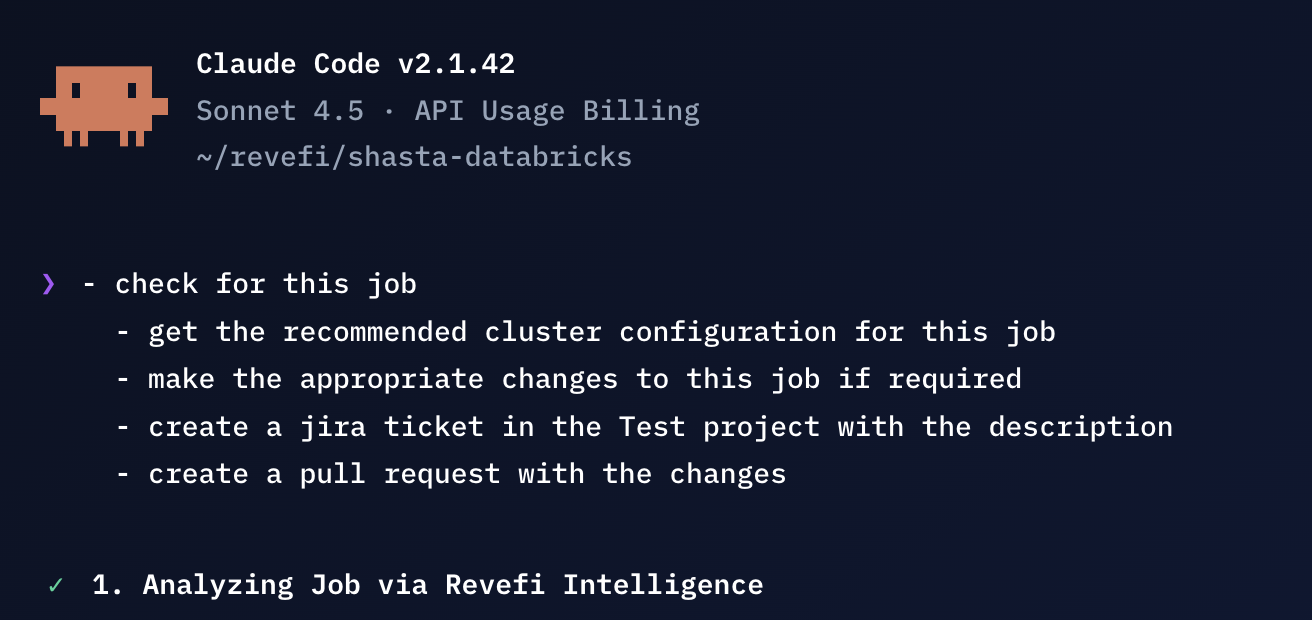Open the ~/revefi/shasta-databricks path

tap(414, 157)
